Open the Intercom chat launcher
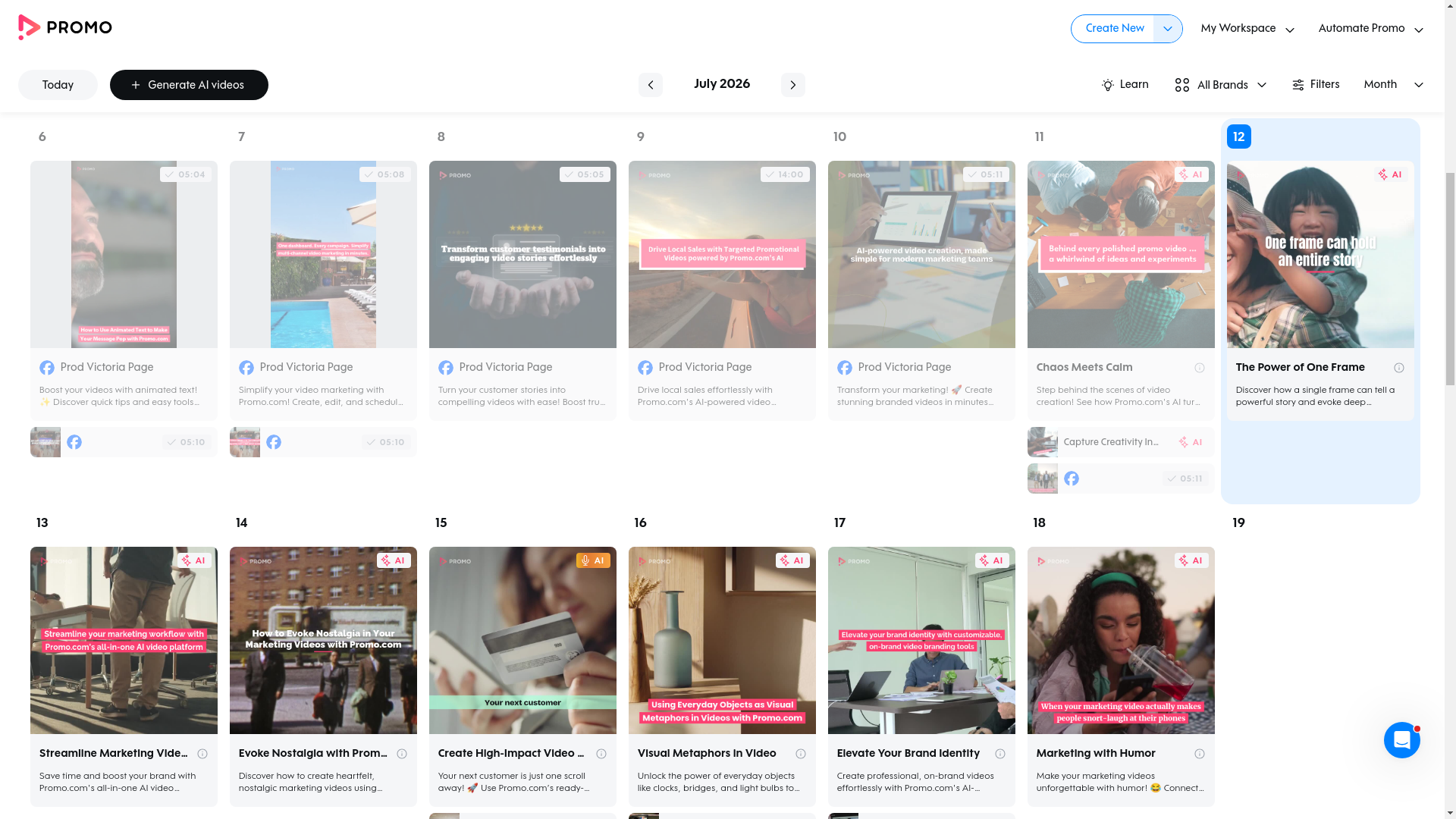This screenshot has height=819, width=1456. [x=1401, y=740]
